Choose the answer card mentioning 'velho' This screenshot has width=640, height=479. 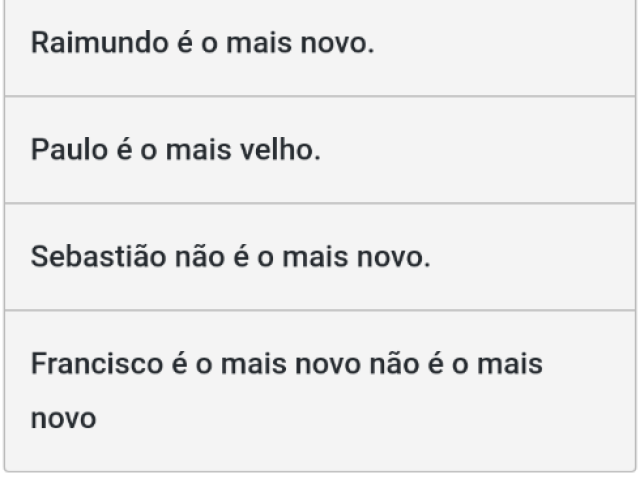(320, 150)
